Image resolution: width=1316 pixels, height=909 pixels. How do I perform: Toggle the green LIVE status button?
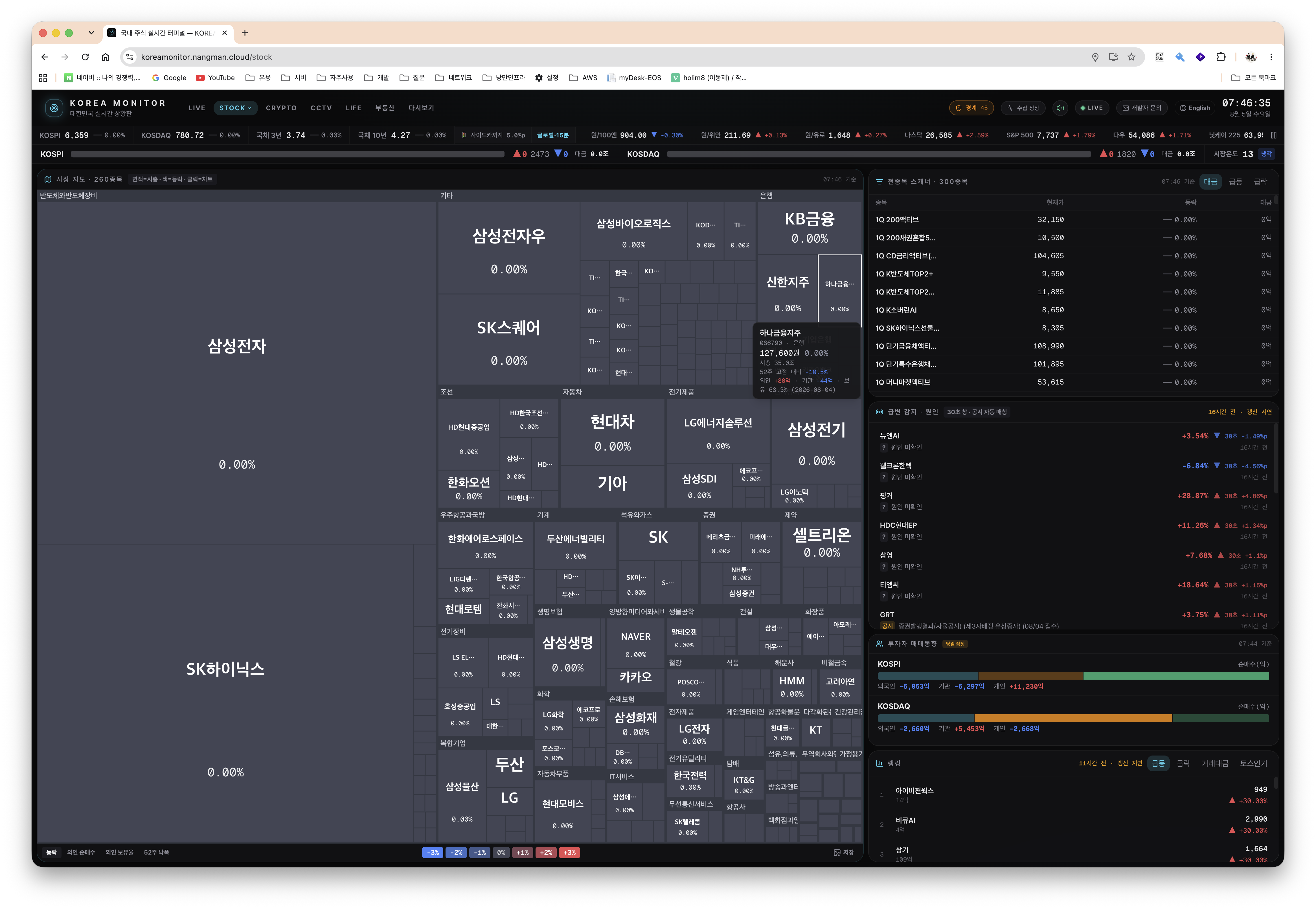1092,108
